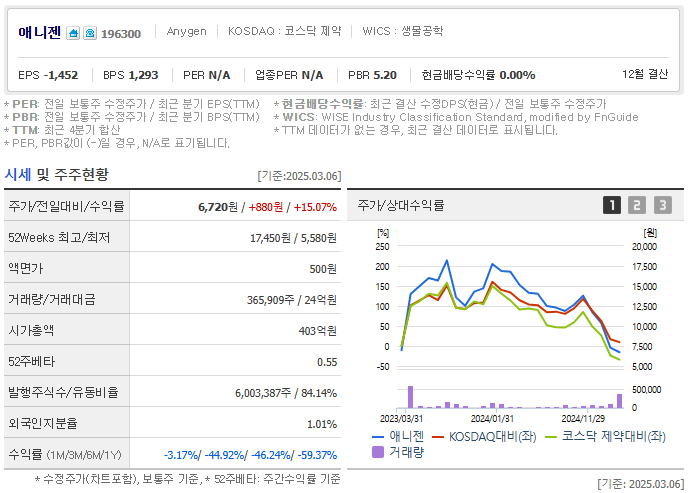
Task: Click the 발행주식수/유동비율 row label
Action: (63, 392)
